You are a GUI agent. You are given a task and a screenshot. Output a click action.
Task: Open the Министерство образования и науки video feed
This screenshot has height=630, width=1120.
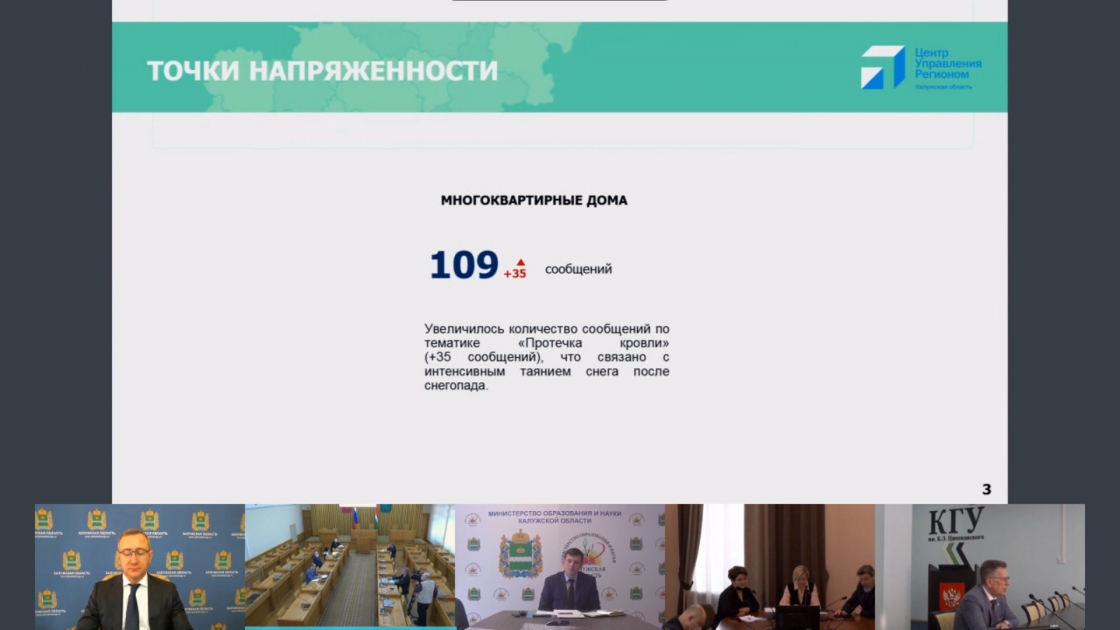click(x=559, y=566)
